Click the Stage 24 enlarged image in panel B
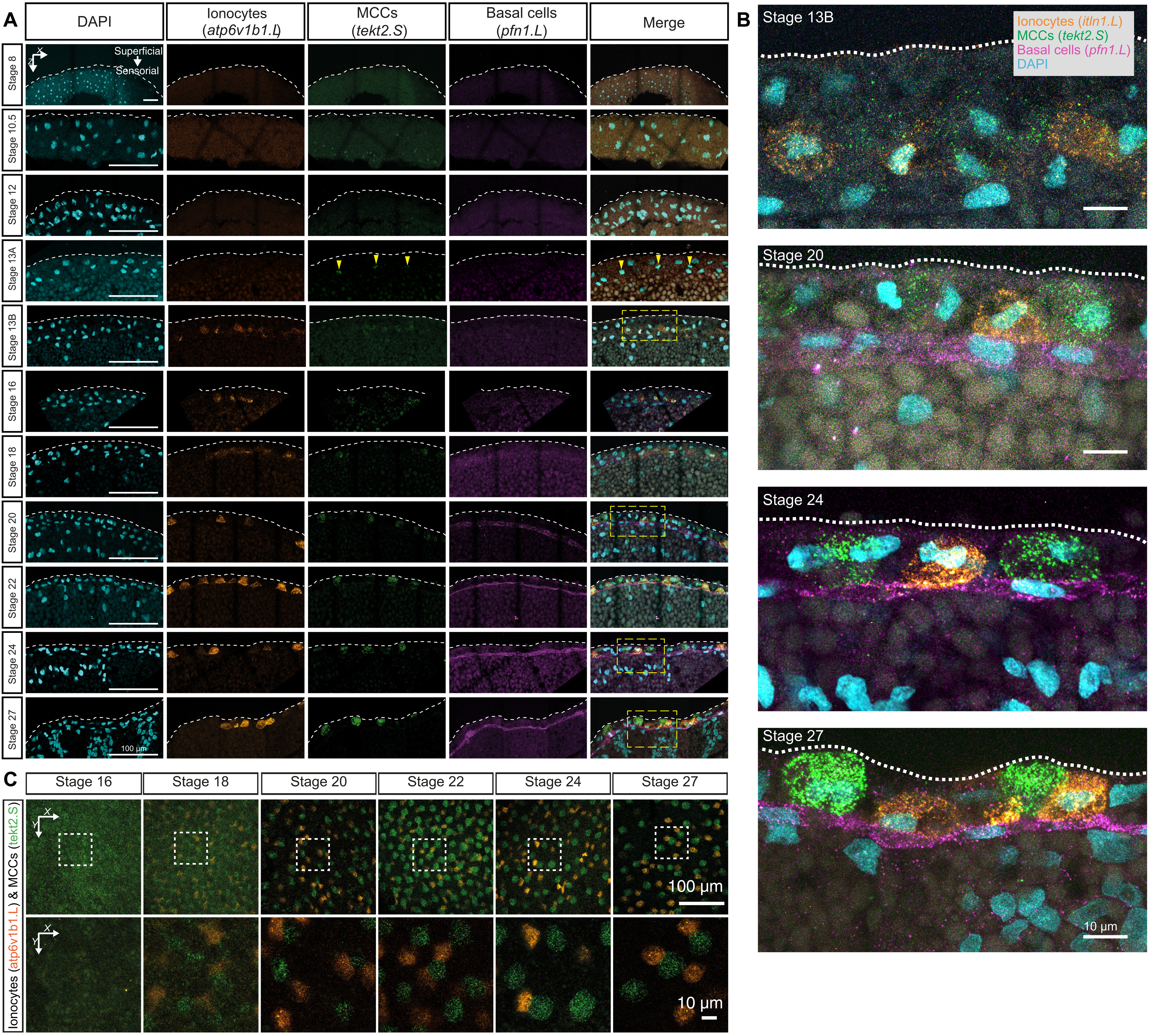1149x1036 pixels. pyautogui.click(x=951, y=598)
